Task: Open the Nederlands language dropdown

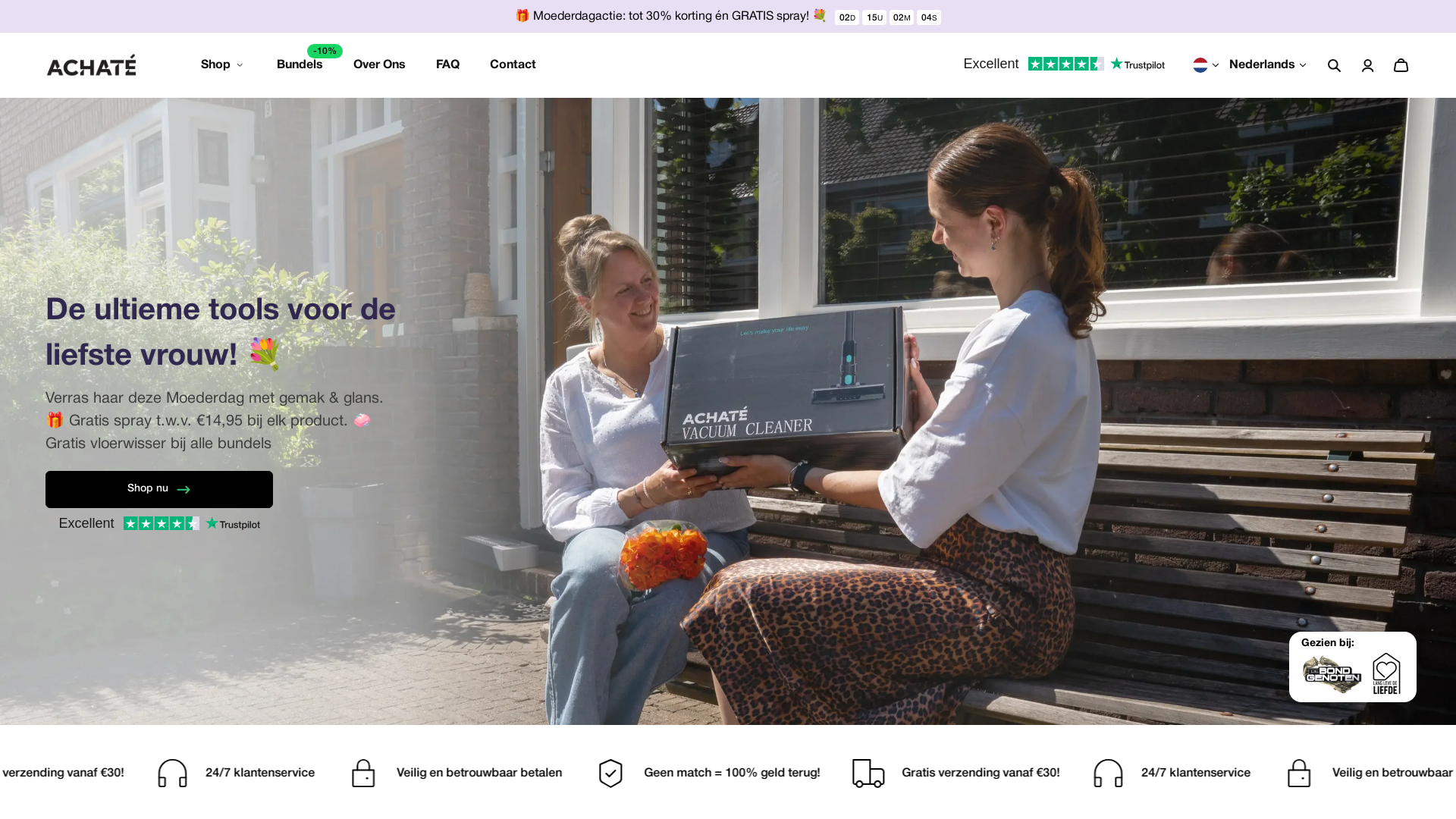Action: (1267, 64)
